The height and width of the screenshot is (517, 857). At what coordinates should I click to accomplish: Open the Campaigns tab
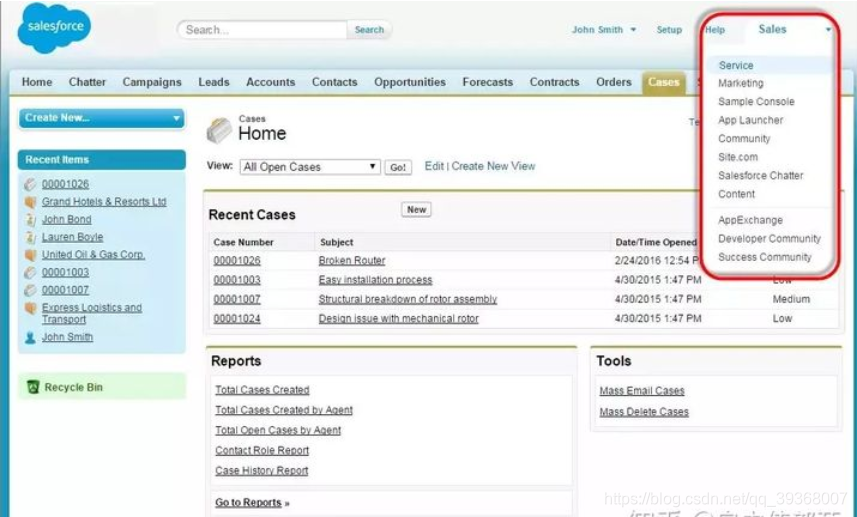point(151,82)
